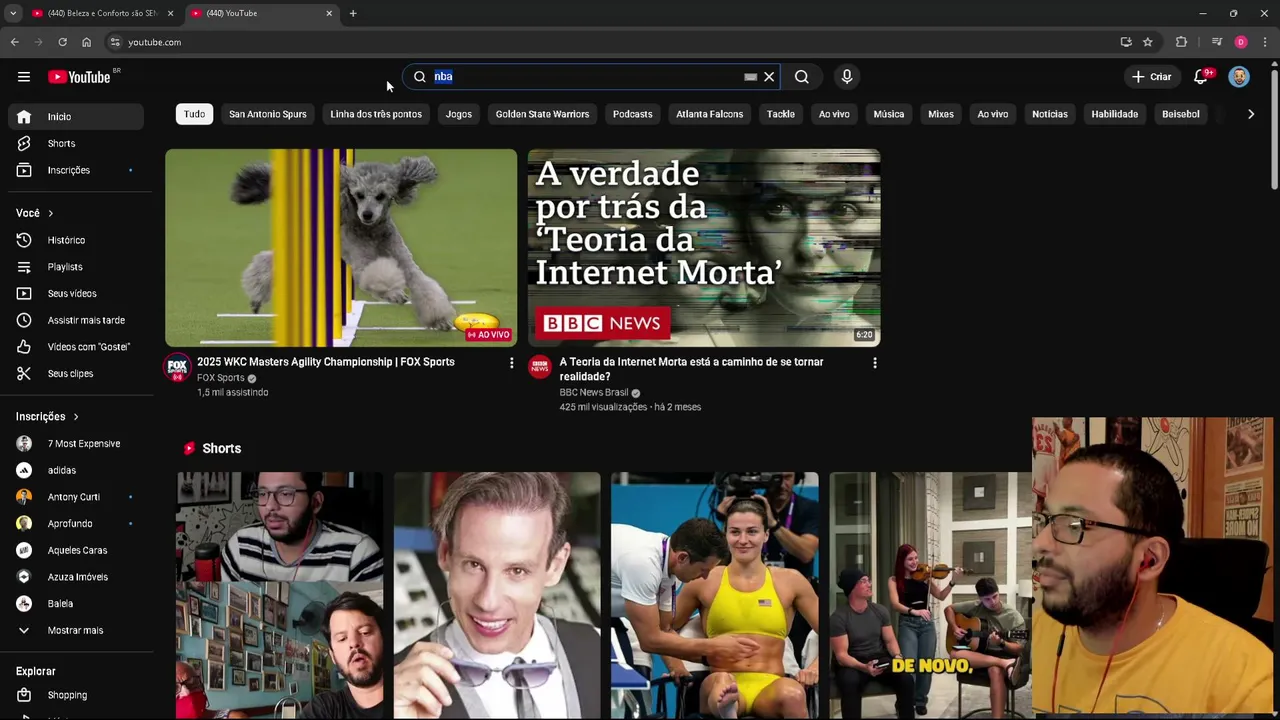
Task: Open Playlists in the sidebar
Action: pyautogui.click(x=76, y=267)
